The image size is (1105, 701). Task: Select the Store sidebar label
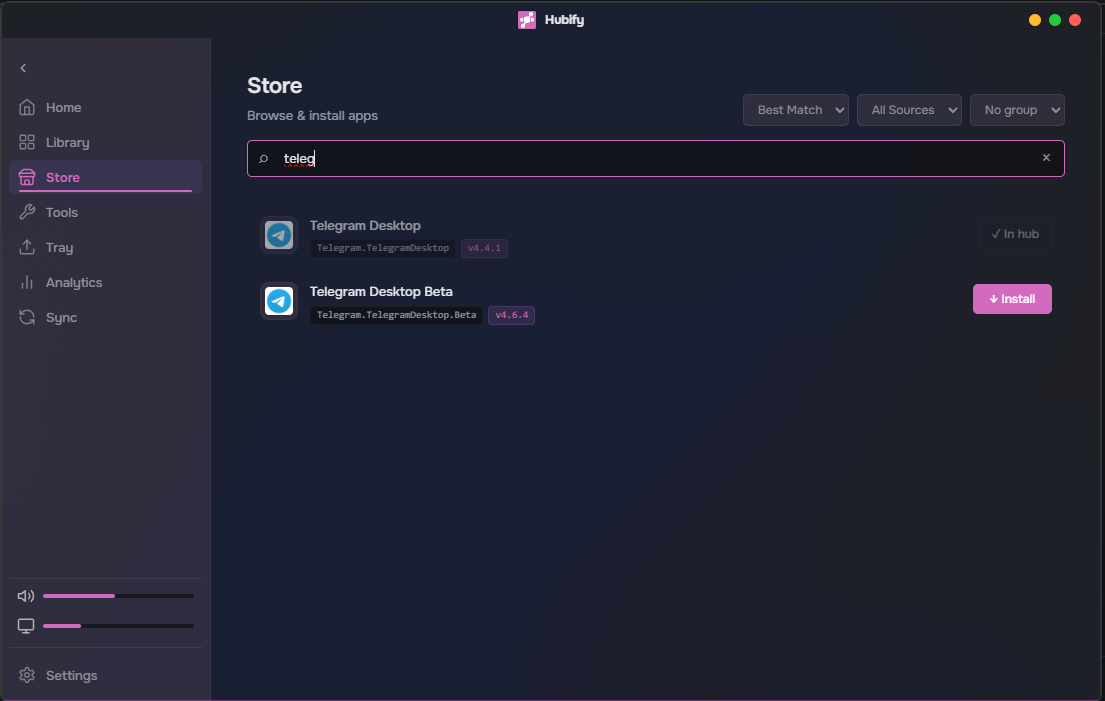pyautogui.click(x=63, y=178)
